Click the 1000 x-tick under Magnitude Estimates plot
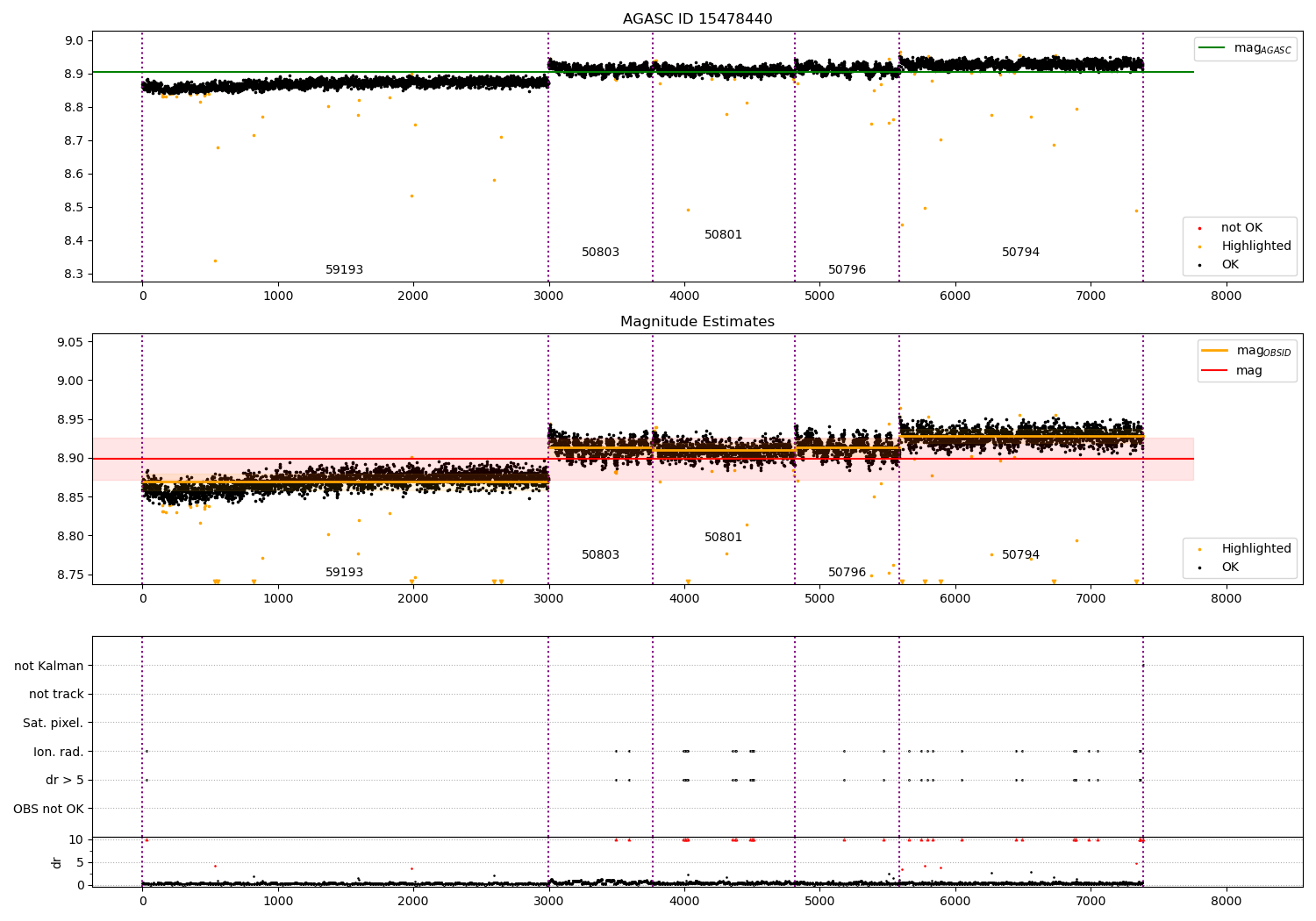1316x921 pixels. pos(278,599)
